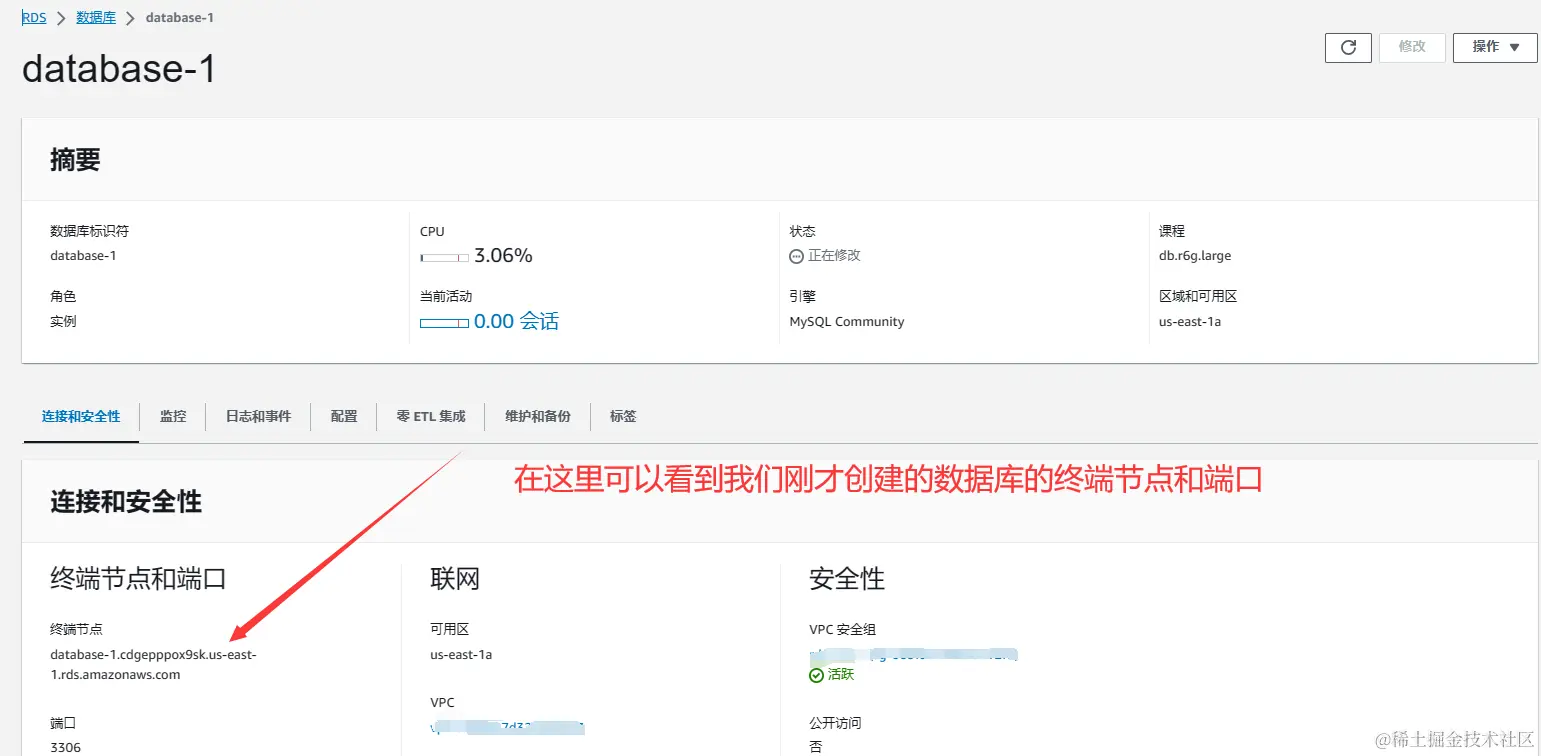Click the 实例 role value
Image resolution: width=1541 pixels, height=756 pixels.
click(x=63, y=322)
